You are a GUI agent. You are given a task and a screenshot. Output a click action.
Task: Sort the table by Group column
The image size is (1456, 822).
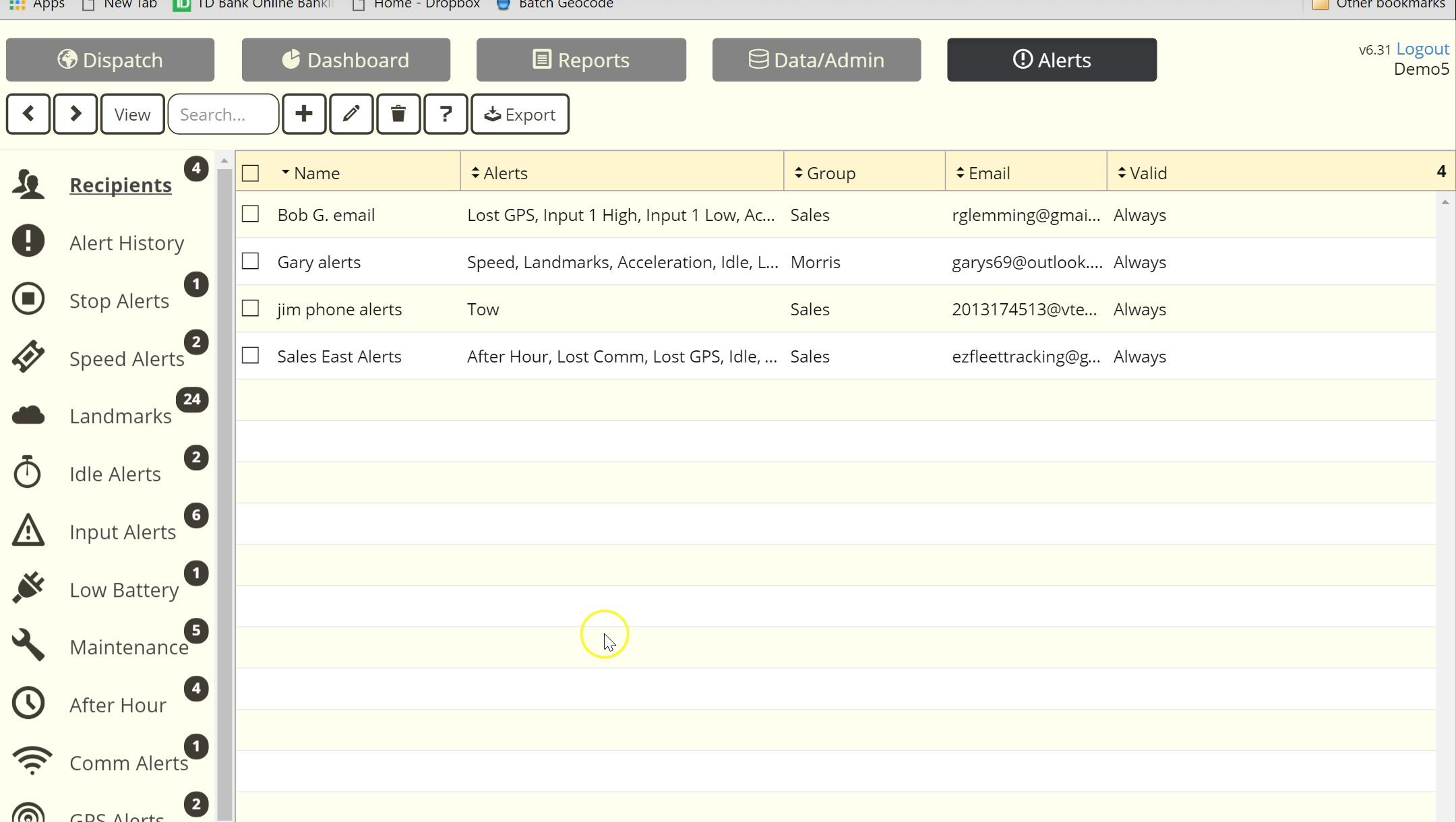[828, 172]
